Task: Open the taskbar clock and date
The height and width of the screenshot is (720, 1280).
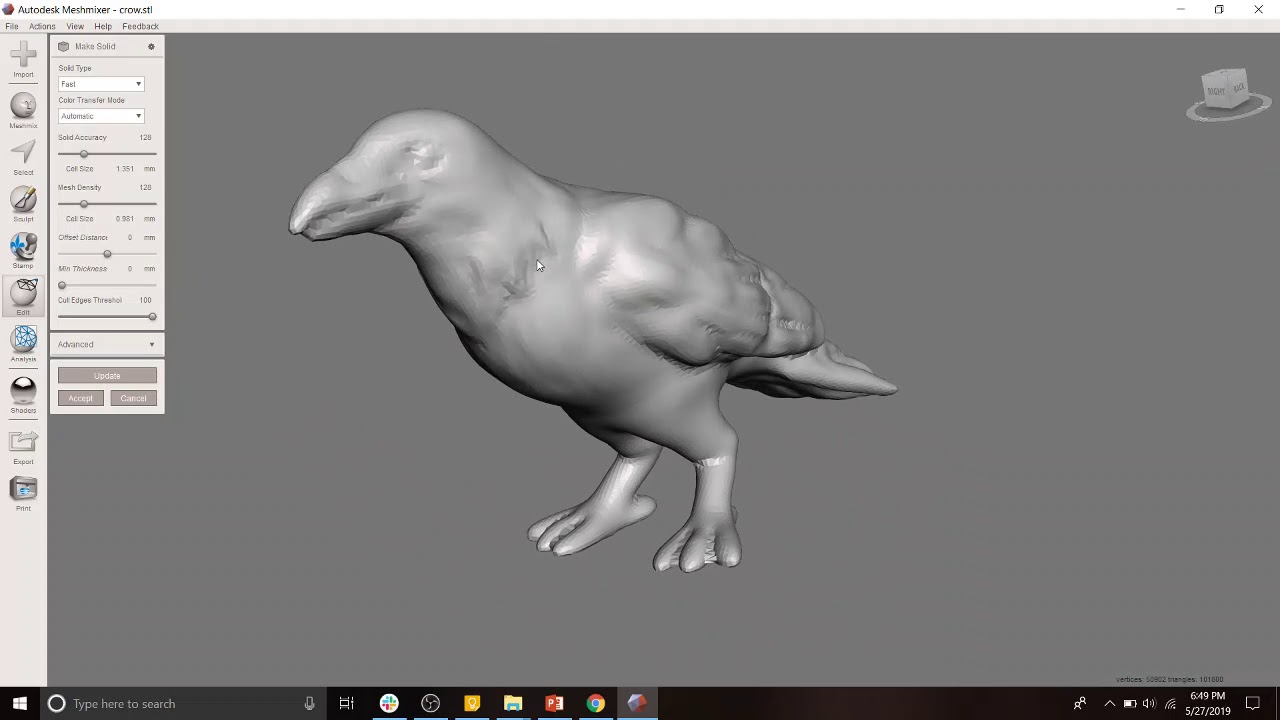Action: (x=1207, y=704)
